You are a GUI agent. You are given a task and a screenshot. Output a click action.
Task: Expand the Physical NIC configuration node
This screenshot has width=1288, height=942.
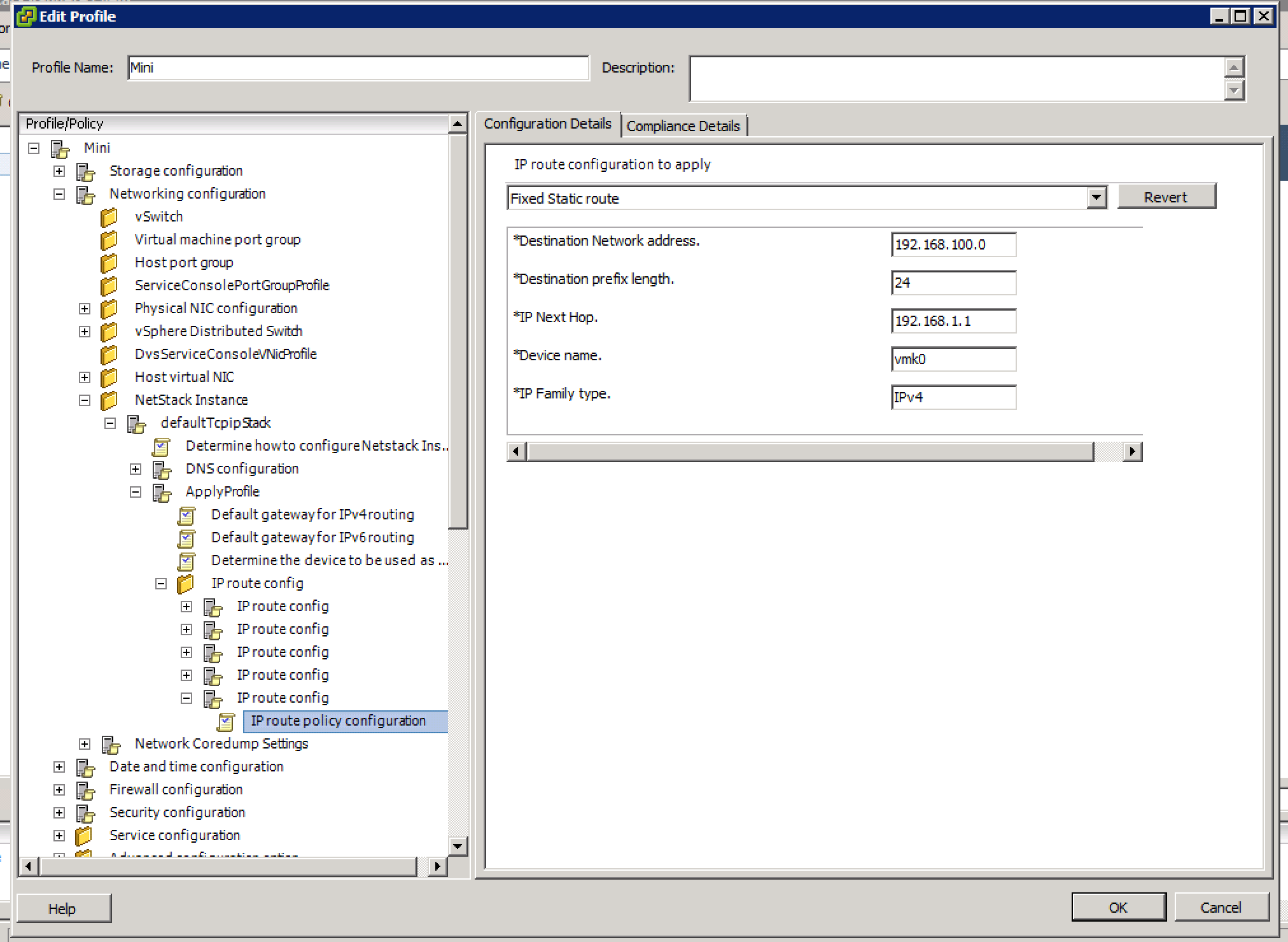[85, 308]
